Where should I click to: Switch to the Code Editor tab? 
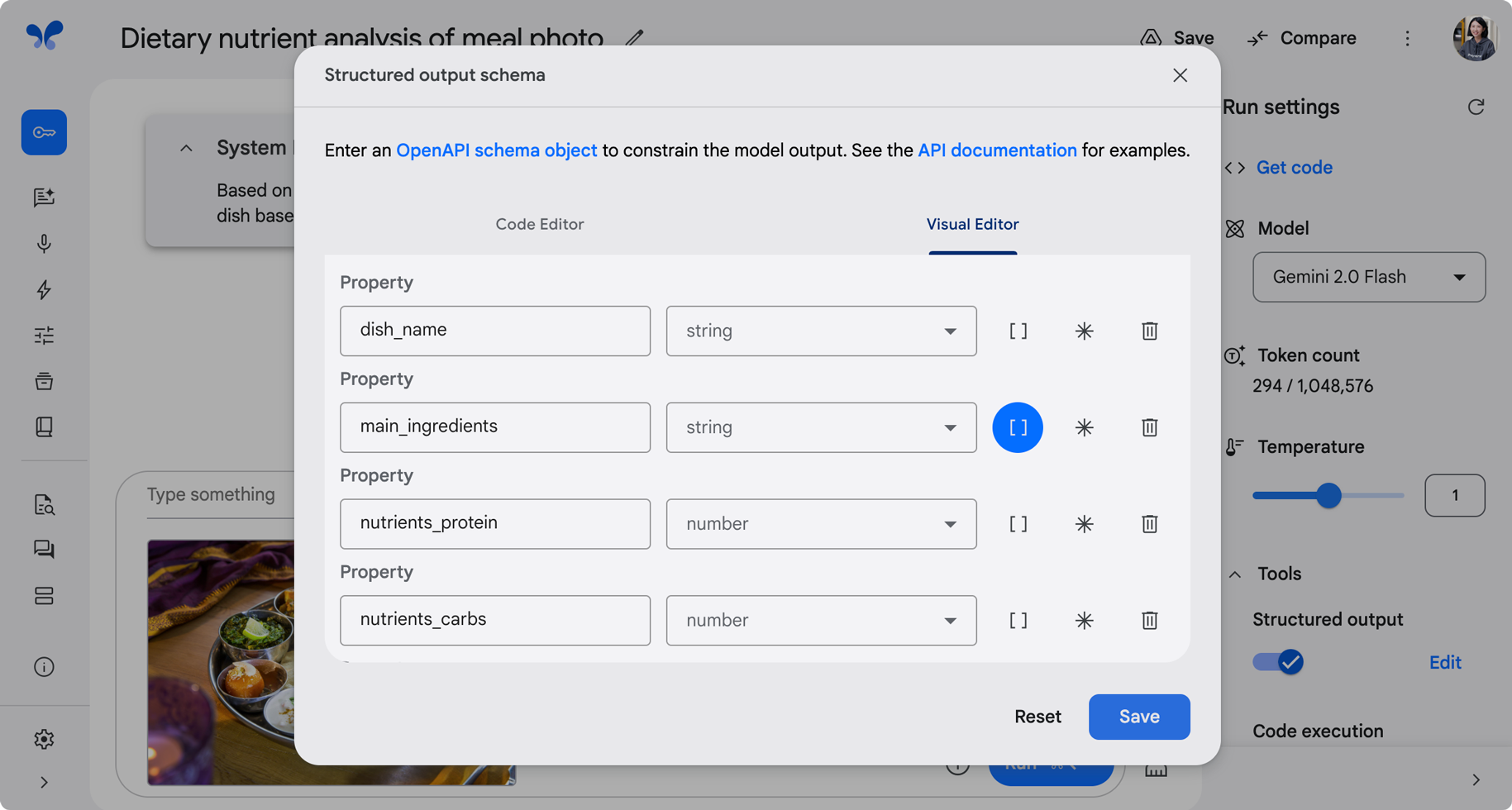coord(539,224)
